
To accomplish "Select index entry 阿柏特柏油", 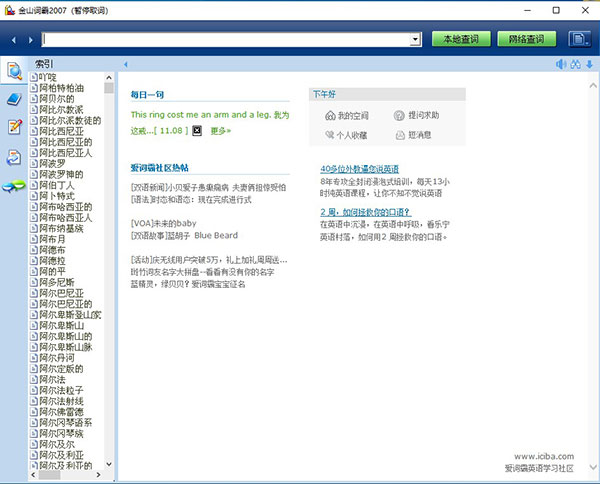I will (61, 88).
